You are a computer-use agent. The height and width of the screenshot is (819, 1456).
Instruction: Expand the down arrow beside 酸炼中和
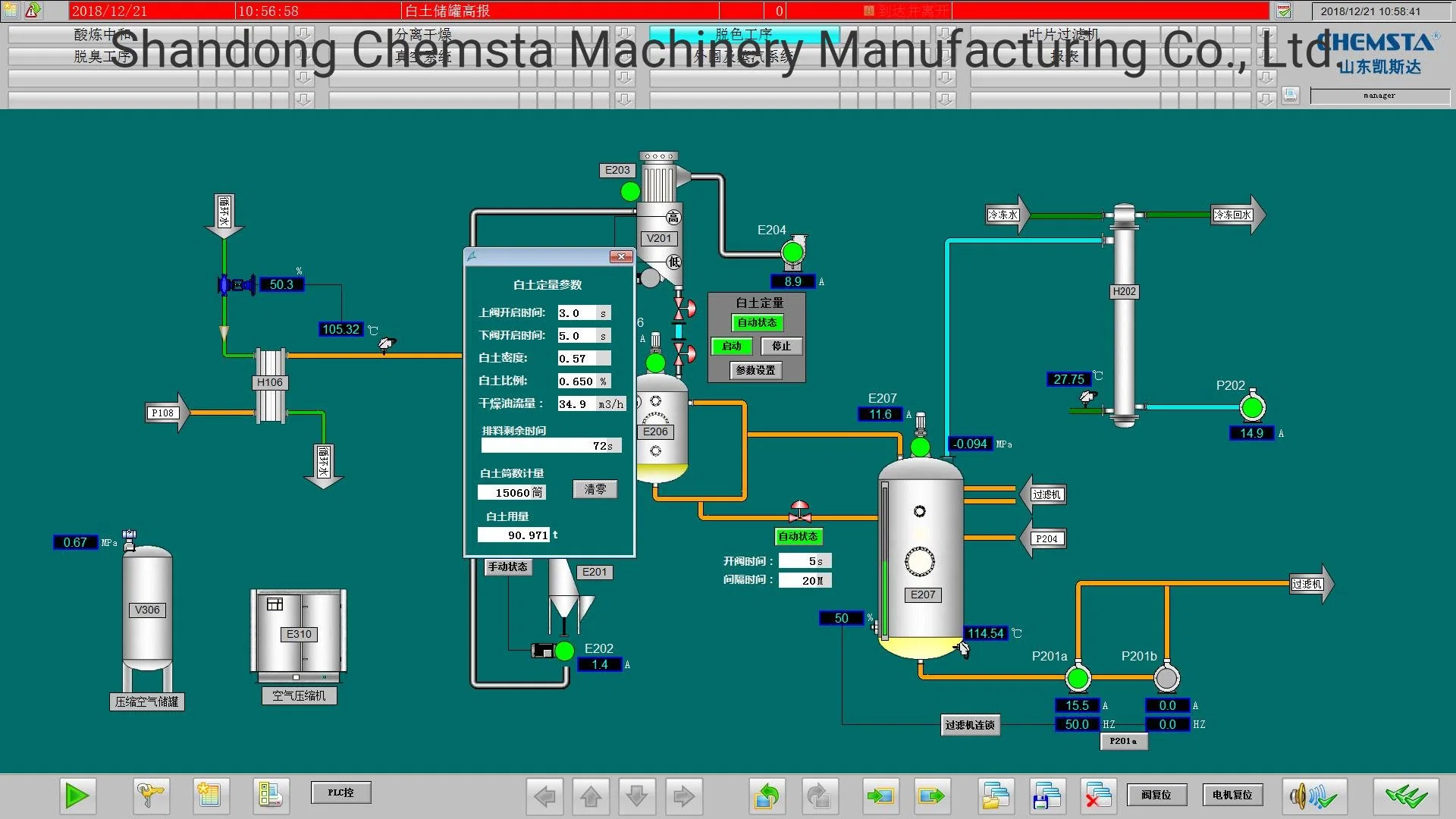[303, 35]
